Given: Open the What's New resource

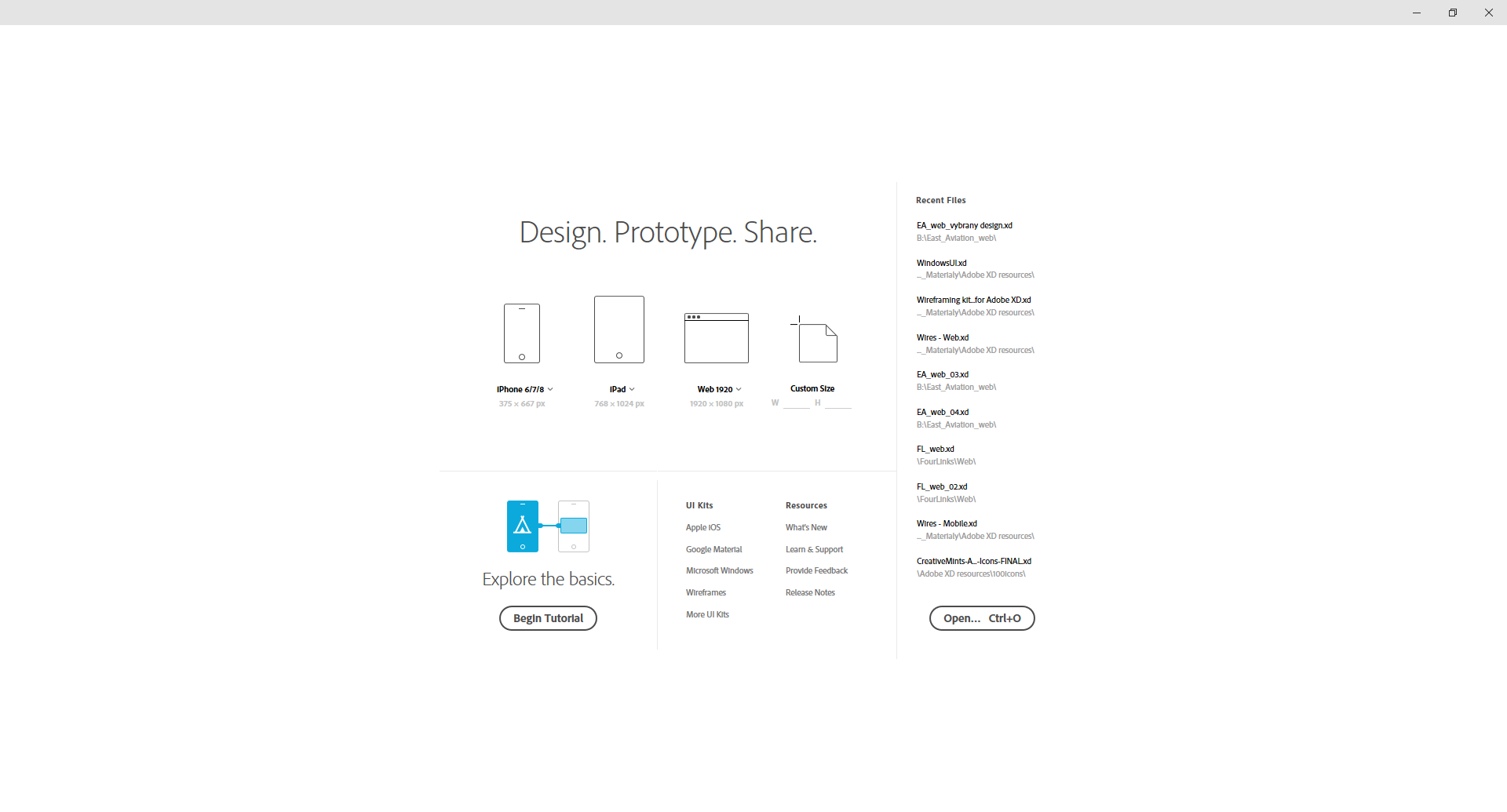Looking at the screenshot, I should (806, 527).
